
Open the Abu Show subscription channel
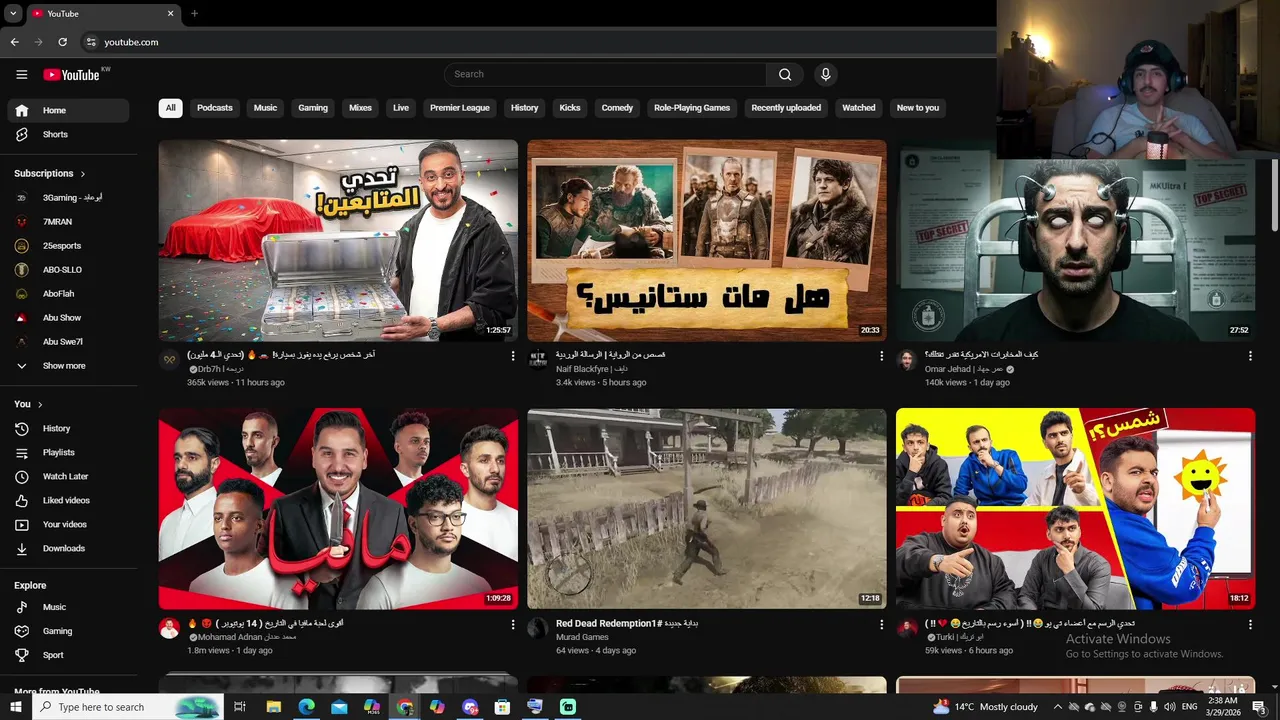tap(68, 317)
